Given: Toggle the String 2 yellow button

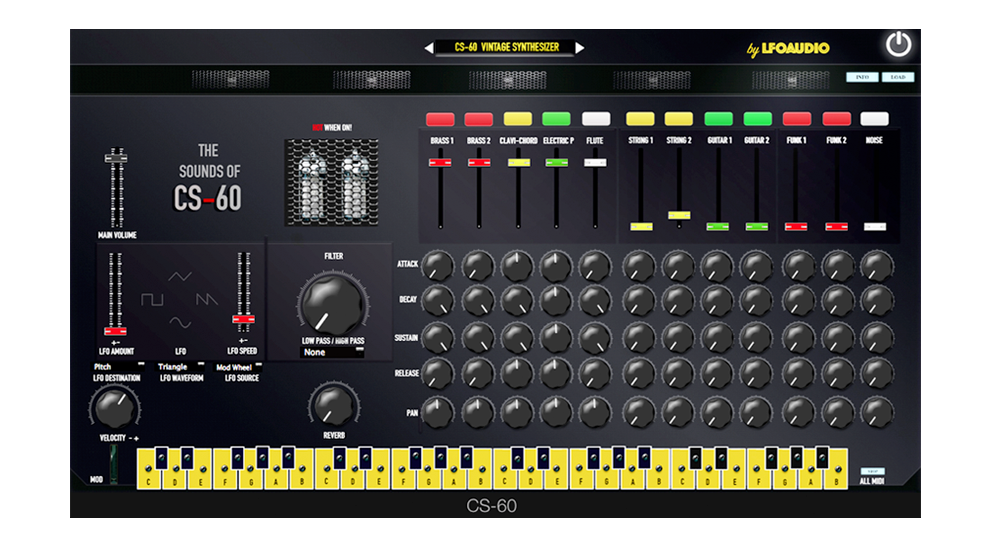Looking at the screenshot, I should pyautogui.click(x=679, y=119).
